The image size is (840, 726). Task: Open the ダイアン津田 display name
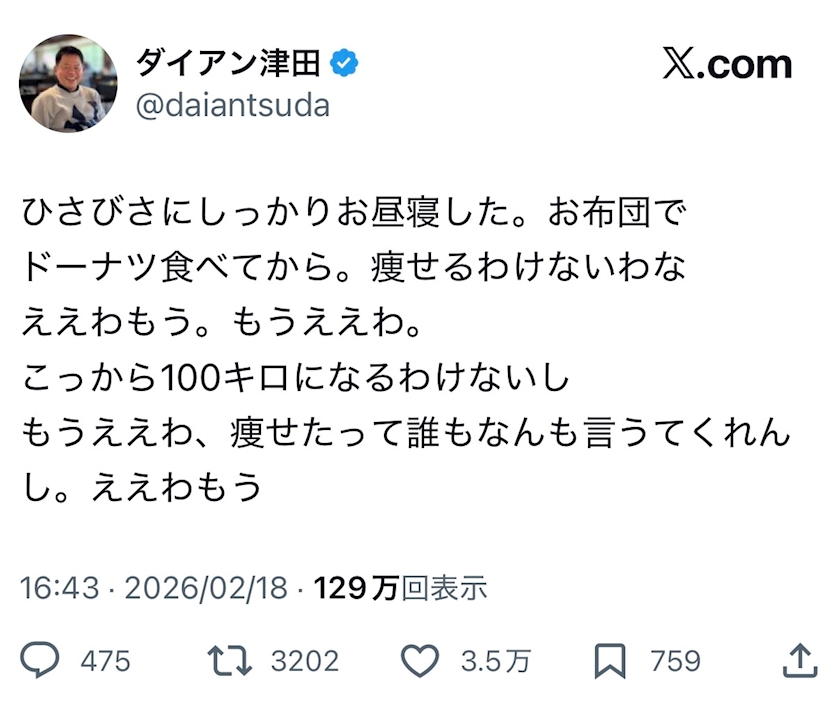click(228, 64)
